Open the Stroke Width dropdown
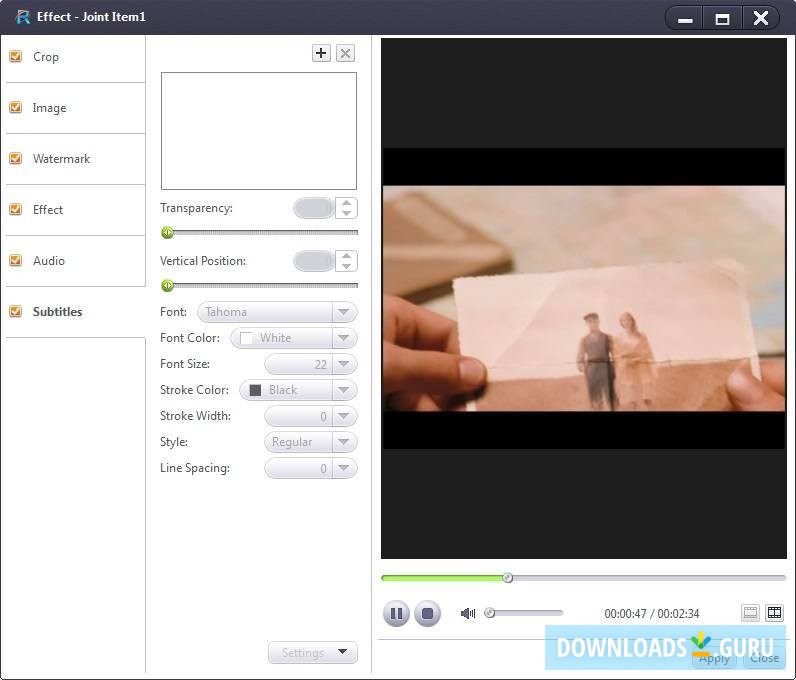Image resolution: width=796 pixels, height=680 pixels. pyautogui.click(x=311, y=416)
